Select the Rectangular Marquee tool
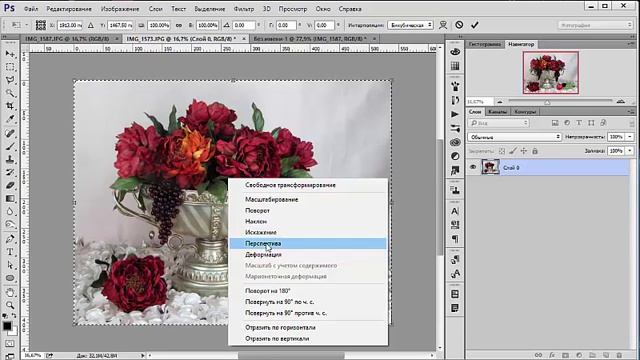 (10, 67)
